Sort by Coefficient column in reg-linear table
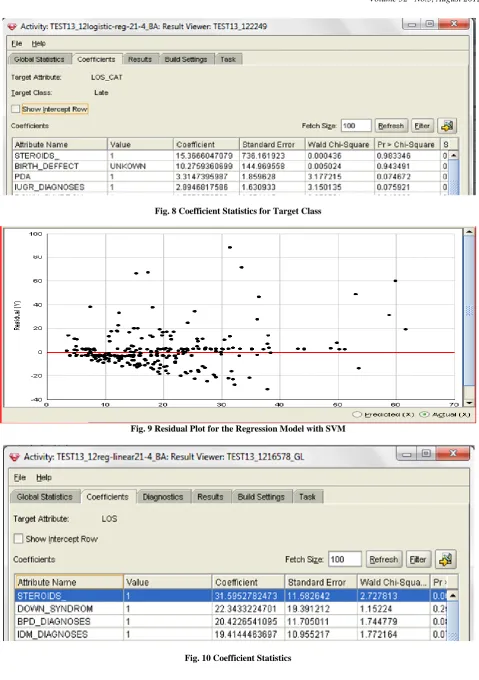479x680 pixels. (249, 582)
